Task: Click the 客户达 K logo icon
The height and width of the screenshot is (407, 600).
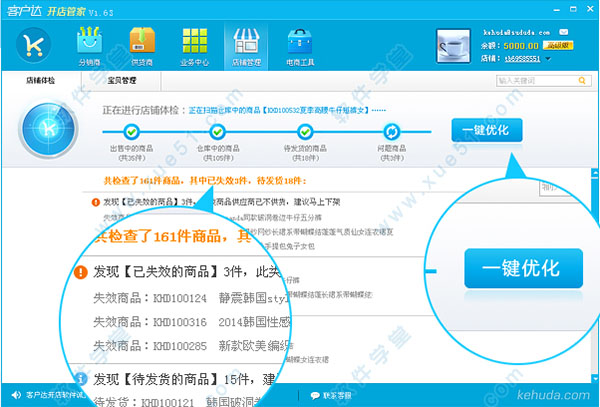Action: tap(34, 45)
